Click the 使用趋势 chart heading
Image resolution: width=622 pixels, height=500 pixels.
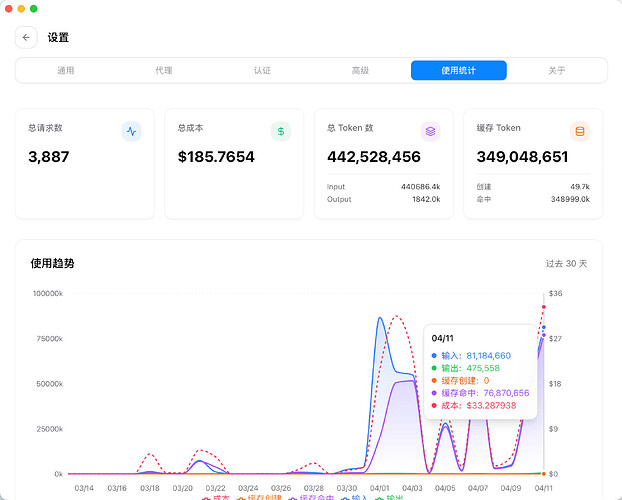(x=52, y=263)
